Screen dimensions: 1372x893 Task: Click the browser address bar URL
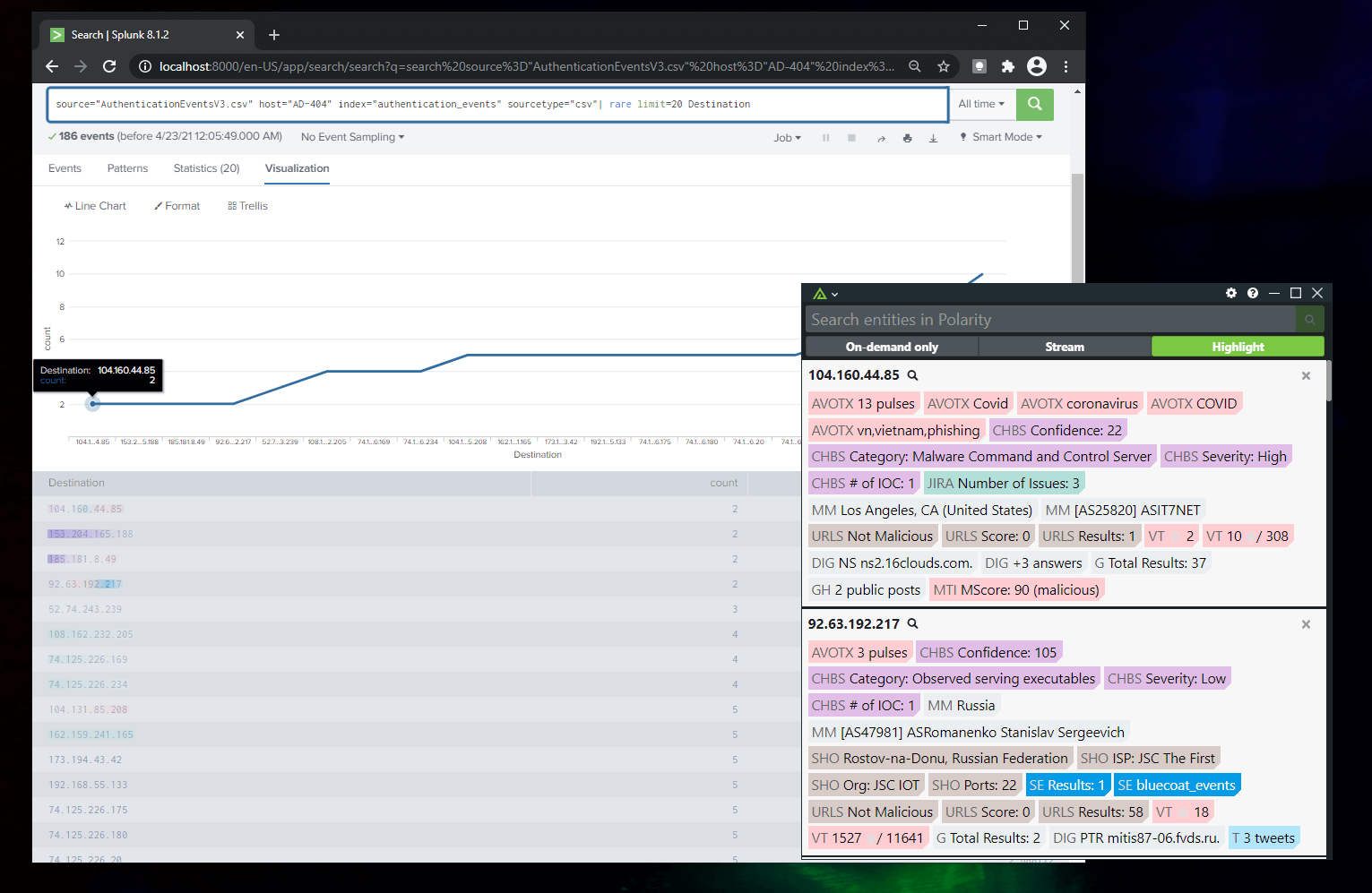pos(526,66)
